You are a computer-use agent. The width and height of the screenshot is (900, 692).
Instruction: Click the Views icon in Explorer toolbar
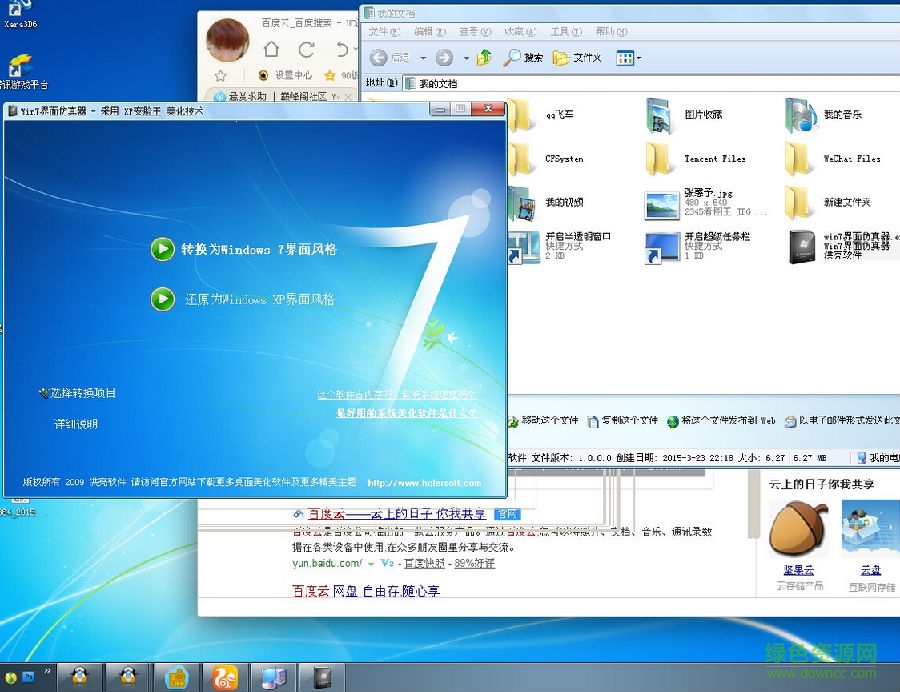point(626,57)
